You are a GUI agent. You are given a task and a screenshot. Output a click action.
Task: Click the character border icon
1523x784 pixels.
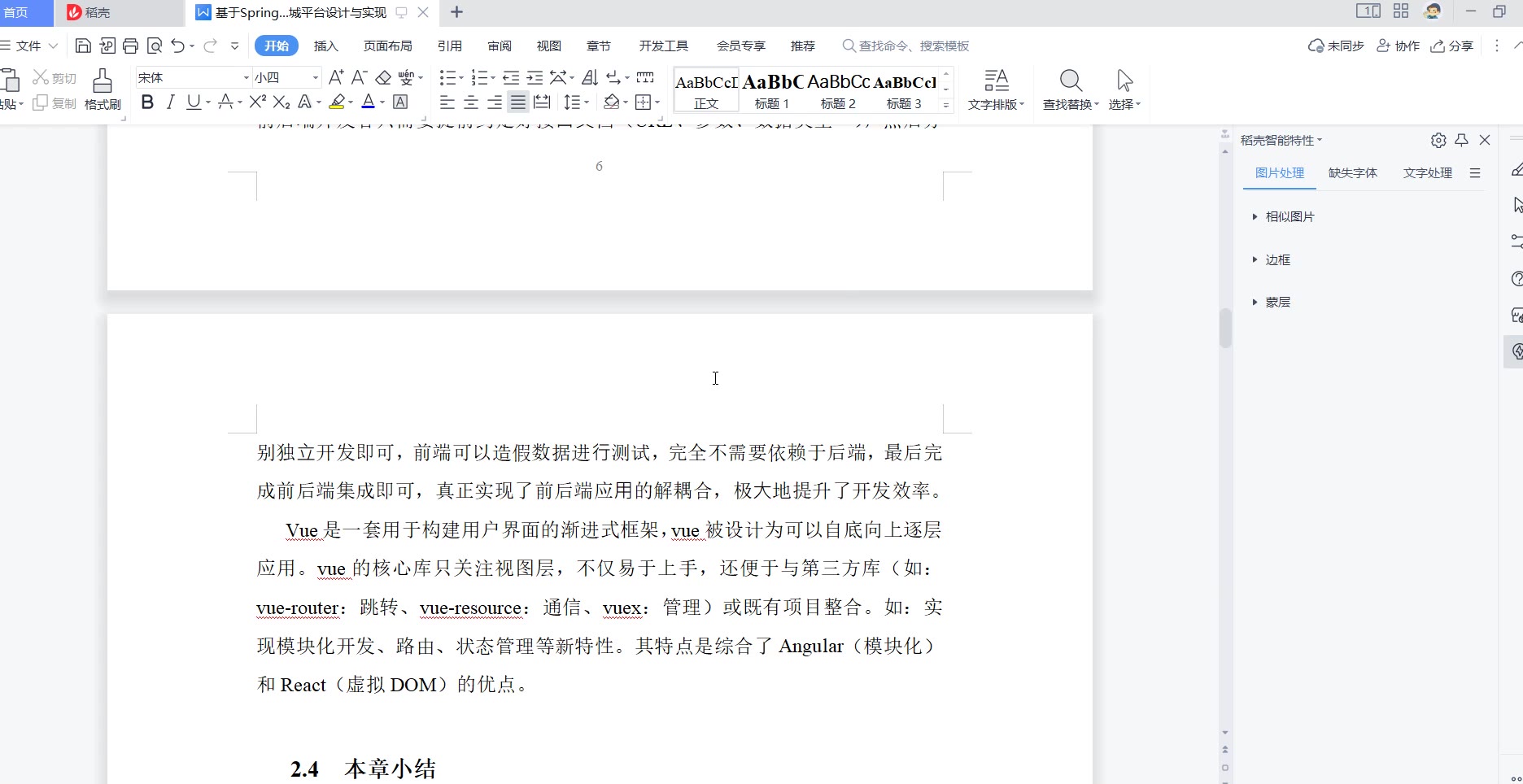point(400,102)
